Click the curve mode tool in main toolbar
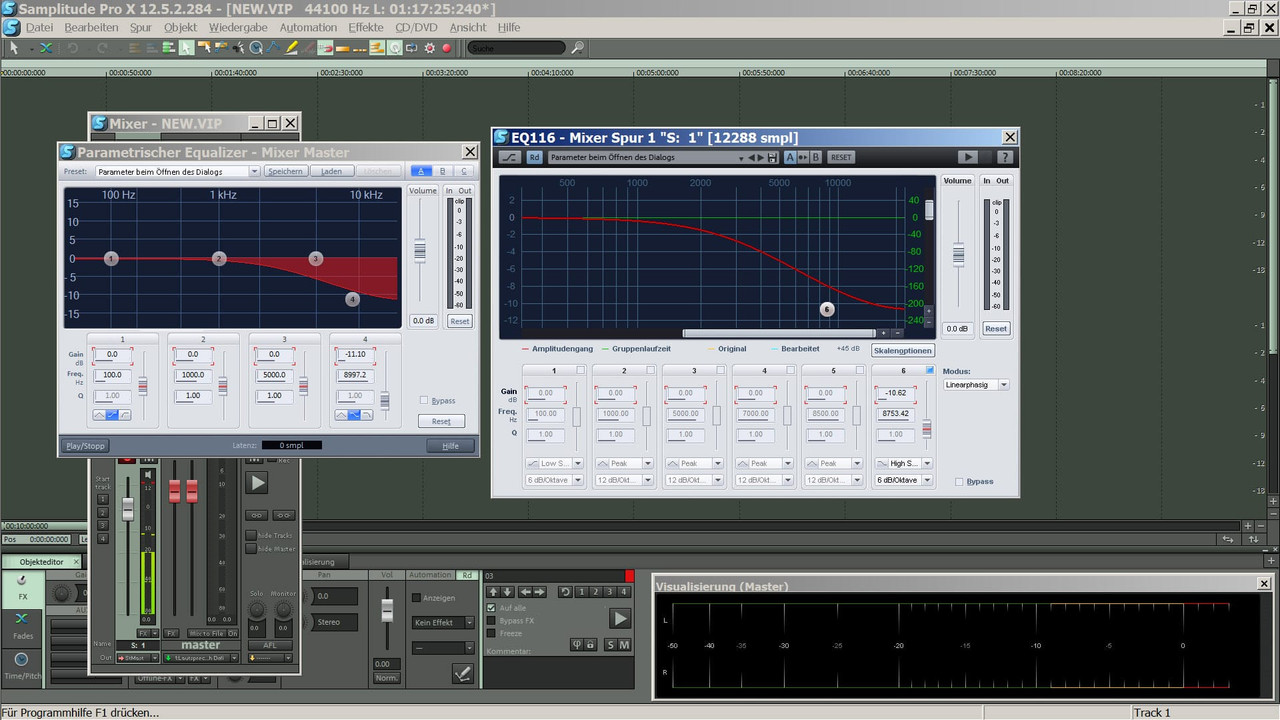This screenshot has height=720, width=1280. (x=272, y=47)
